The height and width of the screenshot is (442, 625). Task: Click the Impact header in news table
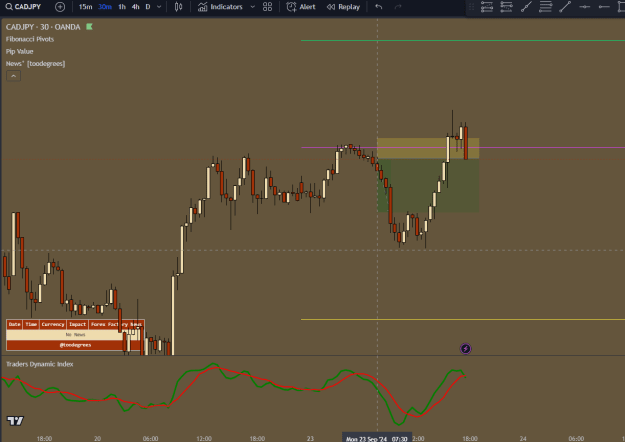coord(77,324)
